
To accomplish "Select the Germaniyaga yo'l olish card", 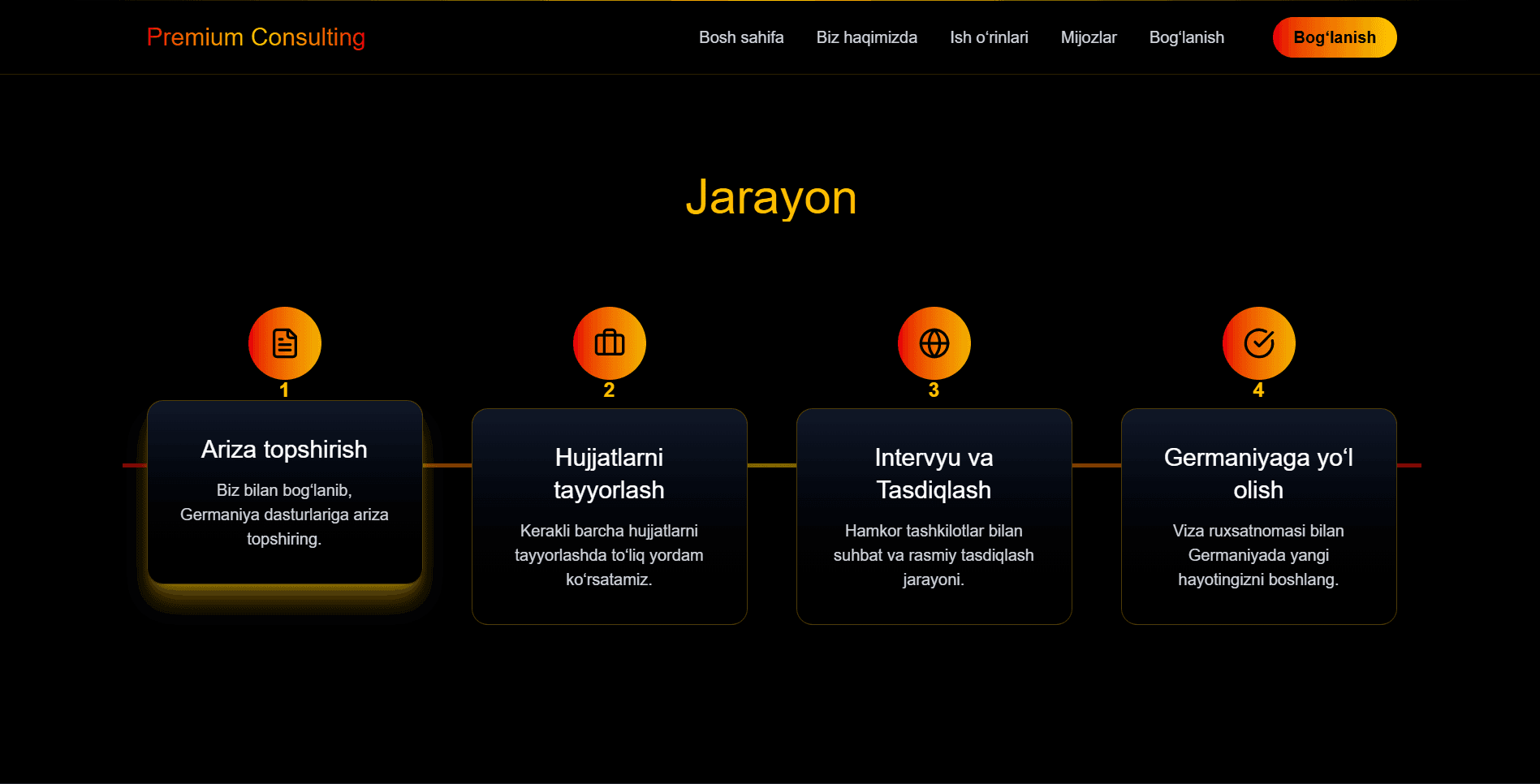I will coord(1259,516).
